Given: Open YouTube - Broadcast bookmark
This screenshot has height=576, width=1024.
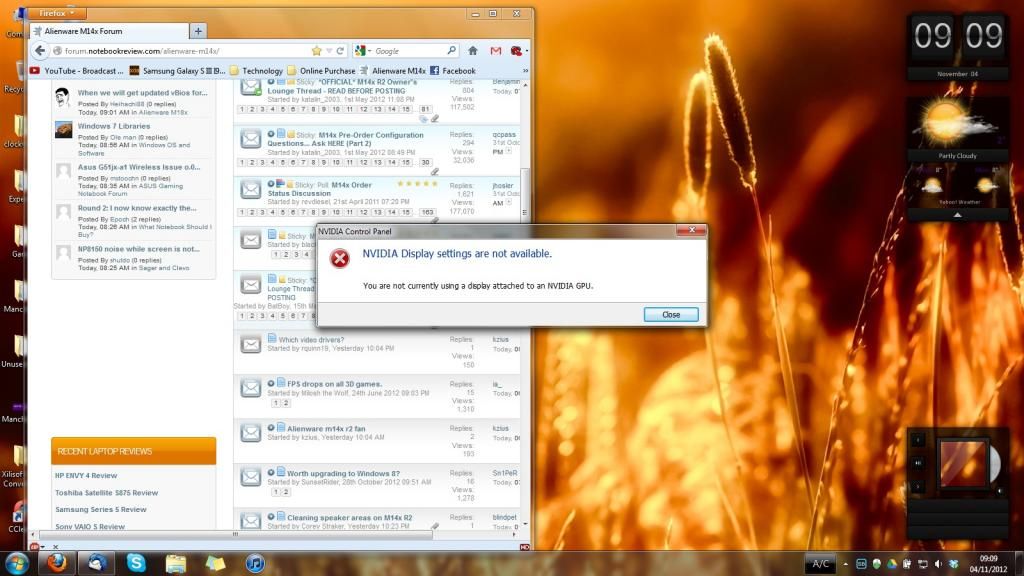Looking at the screenshot, I should [x=76, y=71].
